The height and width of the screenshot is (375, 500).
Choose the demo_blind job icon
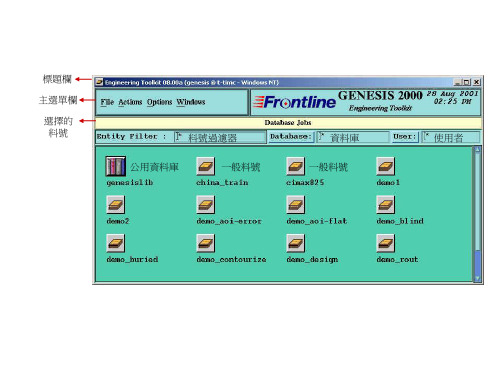tap(386, 204)
